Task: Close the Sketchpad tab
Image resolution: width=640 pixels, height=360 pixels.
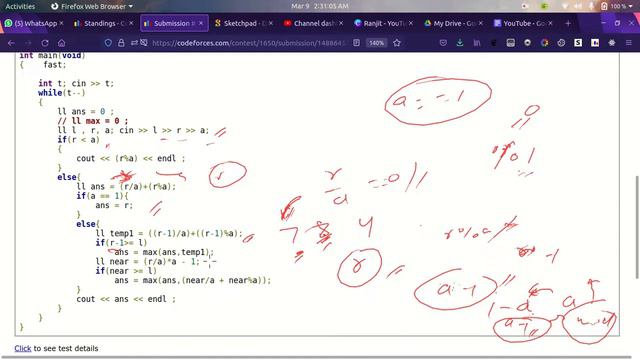Action: [x=271, y=23]
